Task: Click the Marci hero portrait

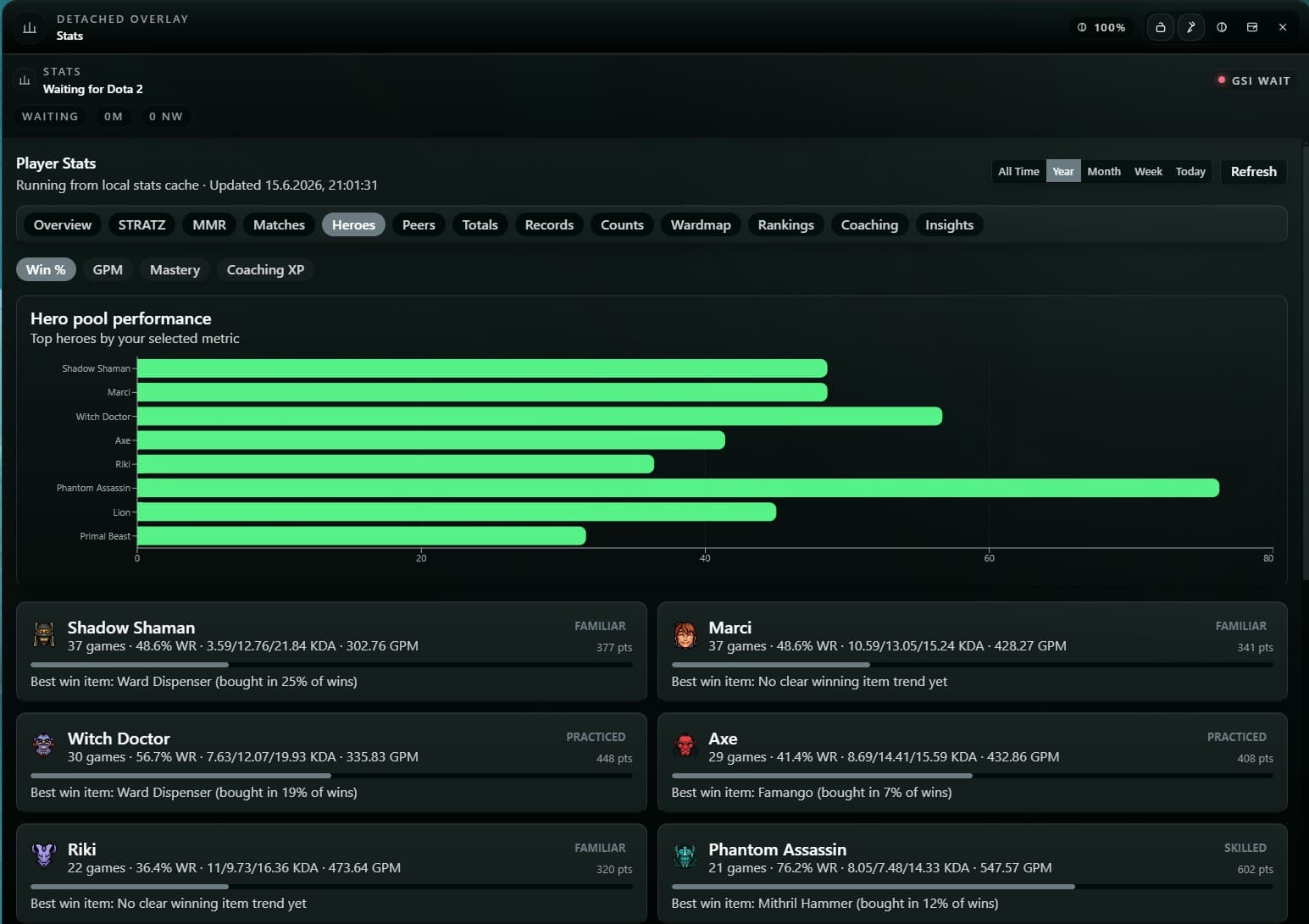Action: click(x=685, y=634)
